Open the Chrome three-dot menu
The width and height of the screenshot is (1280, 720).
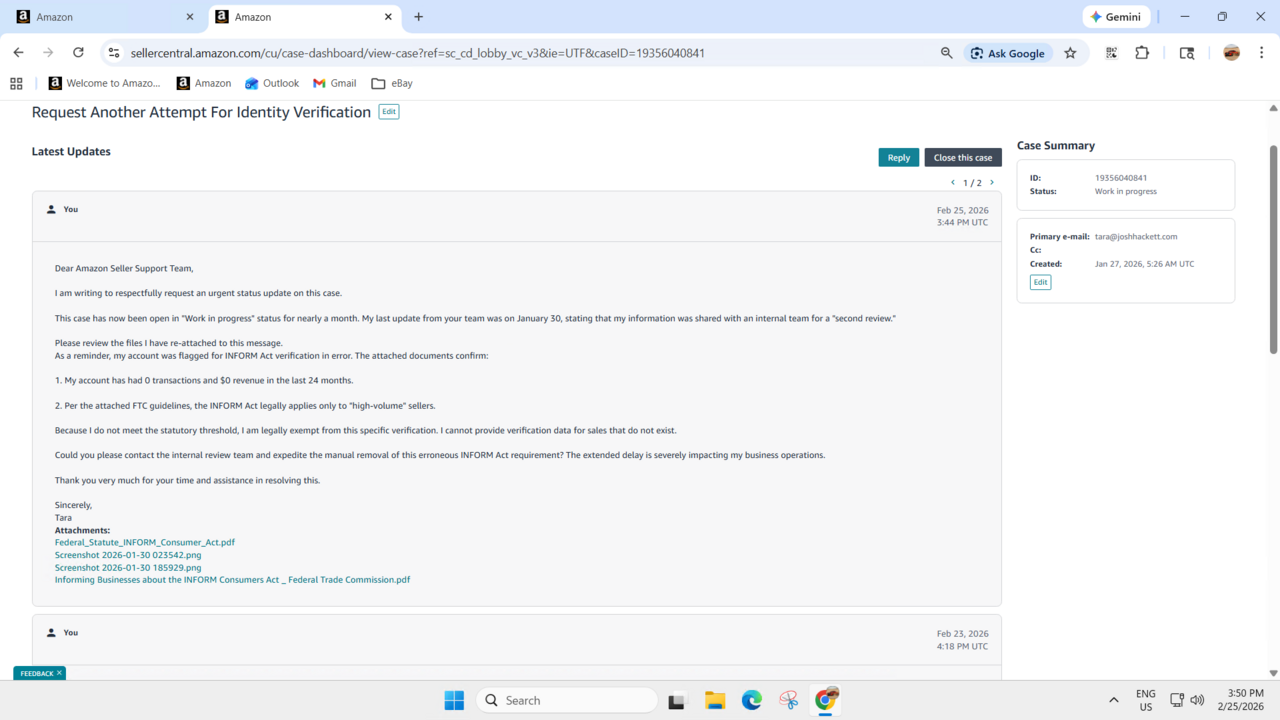pyautogui.click(x=1262, y=53)
